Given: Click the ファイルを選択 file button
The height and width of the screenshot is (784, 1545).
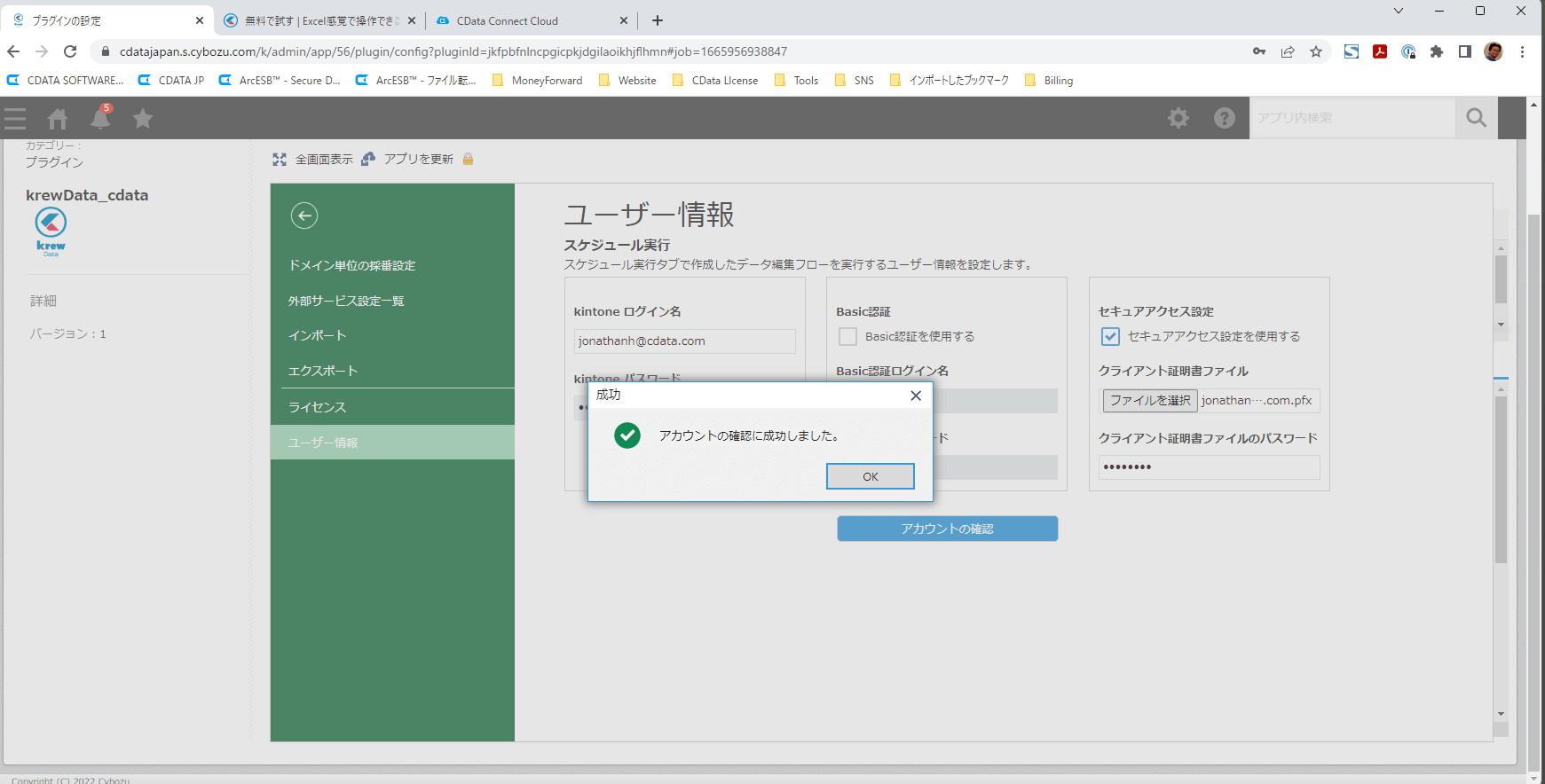Looking at the screenshot, I should pos(1150,401).
